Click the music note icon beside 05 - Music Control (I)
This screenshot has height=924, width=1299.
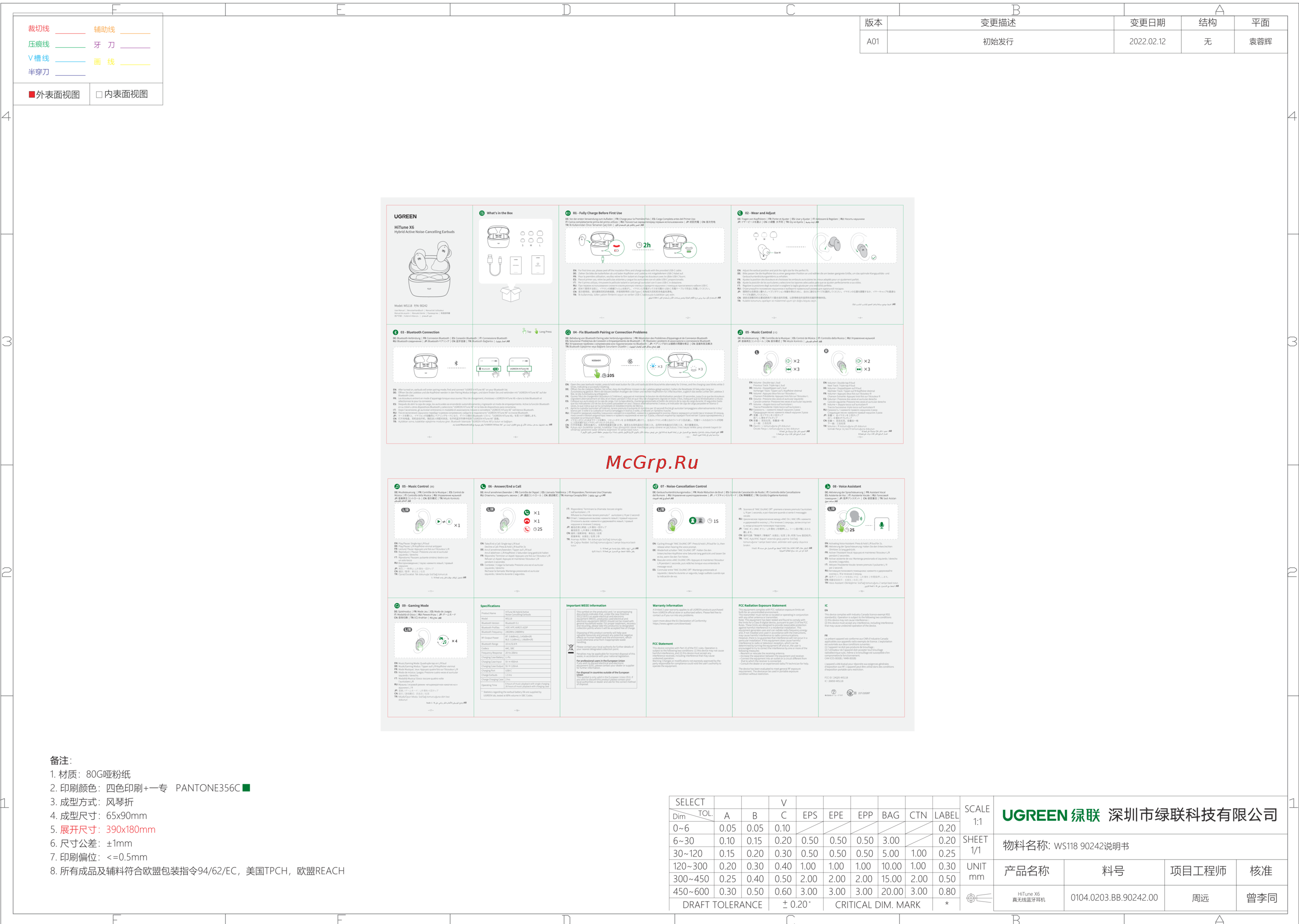[740, 332]
